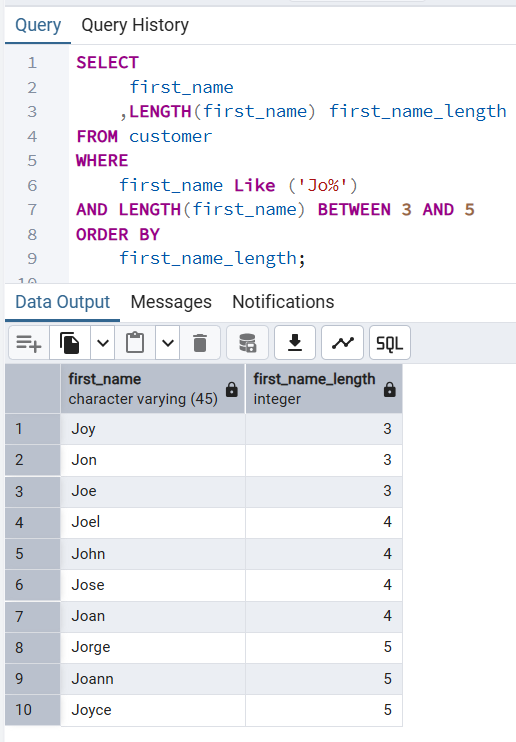This screenshot has width=516, height=742.
Task: Click the cell containing Joe
Action: pyautogui.click(x=152, y=491)
